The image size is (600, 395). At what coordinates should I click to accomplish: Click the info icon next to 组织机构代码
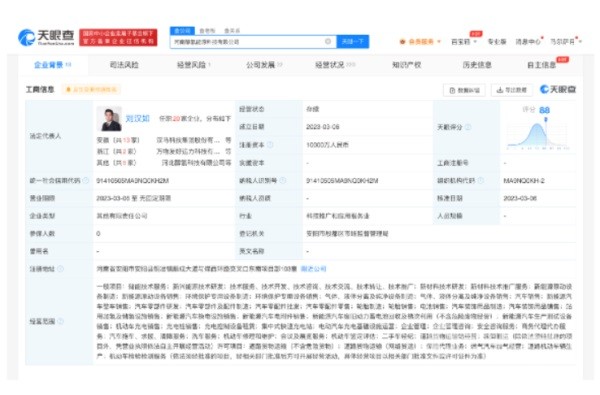pyautogui.click(x=481, y=180)
